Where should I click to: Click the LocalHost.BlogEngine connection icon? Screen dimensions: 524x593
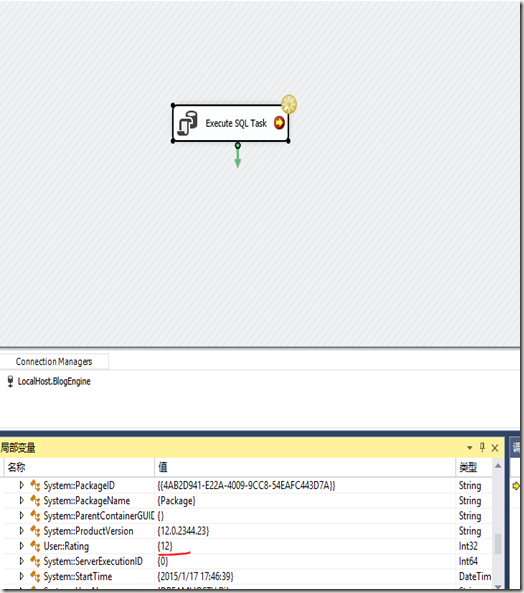(10, 381)
